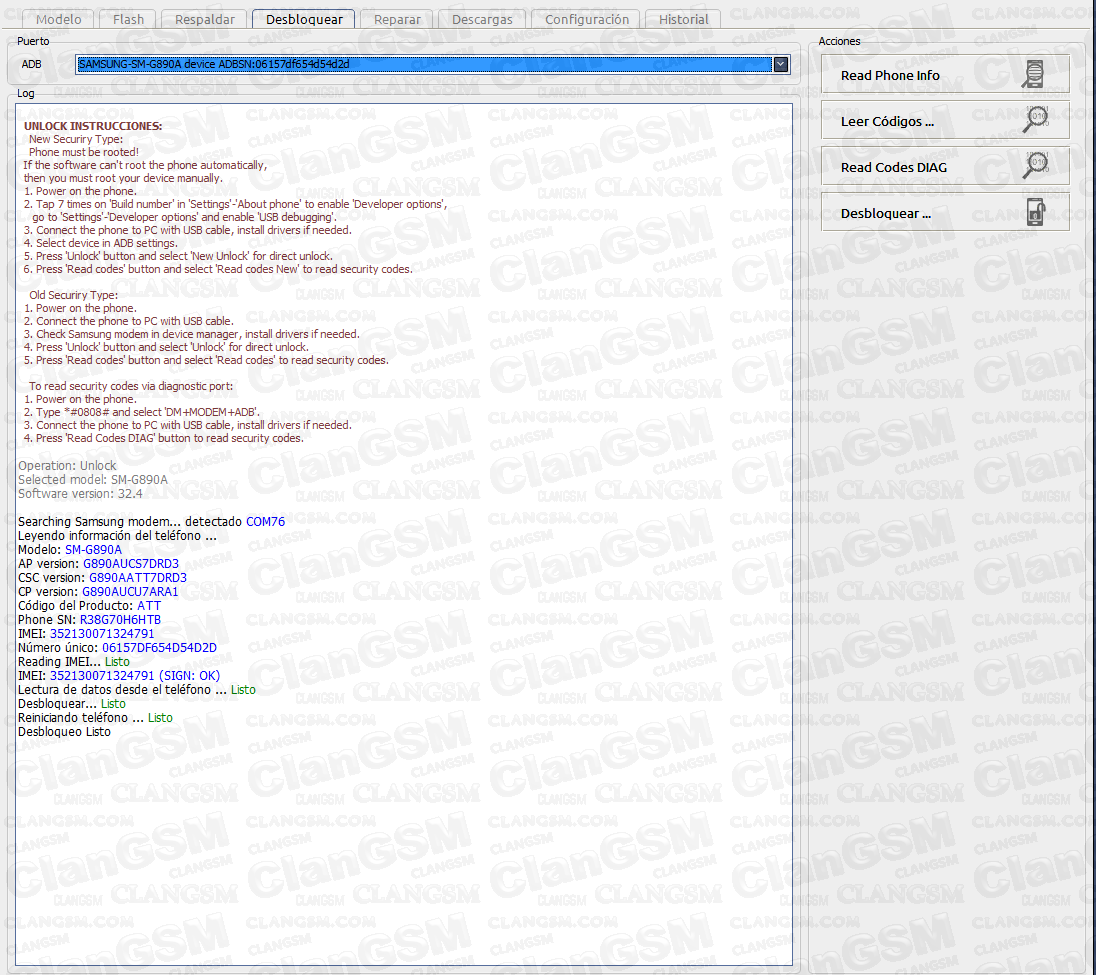Viewport: 1096px width, 975px height.
Task: Click 'Leyendo información del teléfono' log line
Action: [117, 535]
